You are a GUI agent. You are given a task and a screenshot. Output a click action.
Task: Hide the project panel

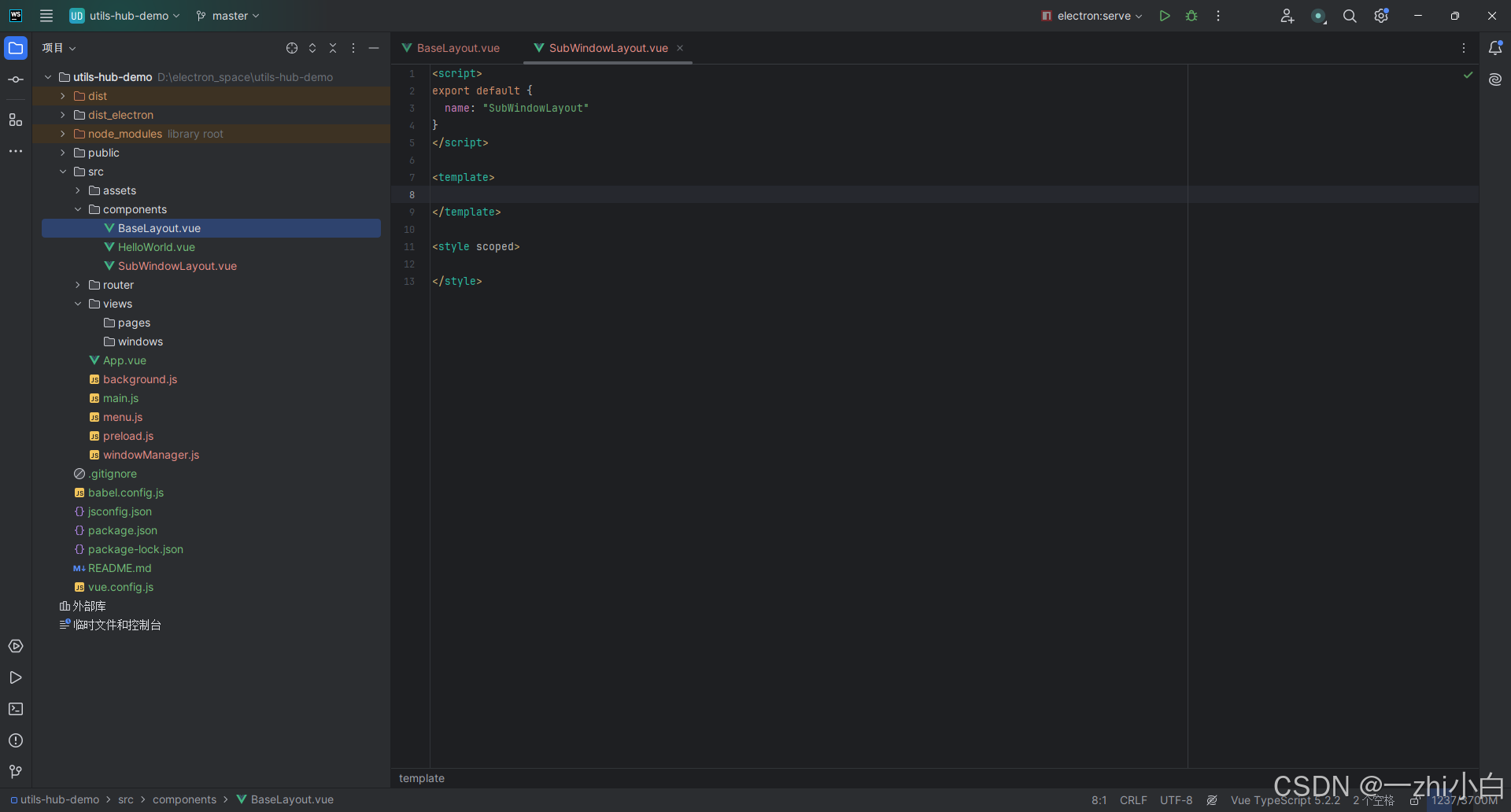click(374, 48)
